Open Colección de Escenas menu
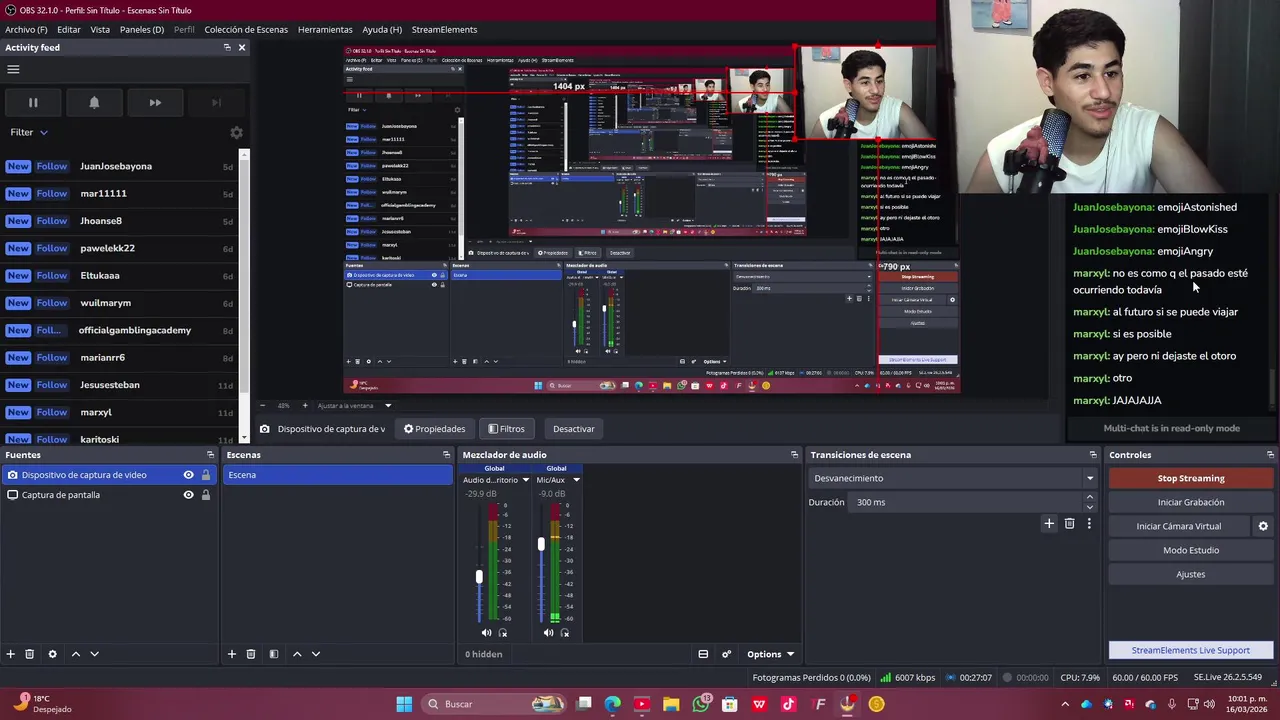The height and width of the screenshot is (720, 1280). tap(246, 29)
